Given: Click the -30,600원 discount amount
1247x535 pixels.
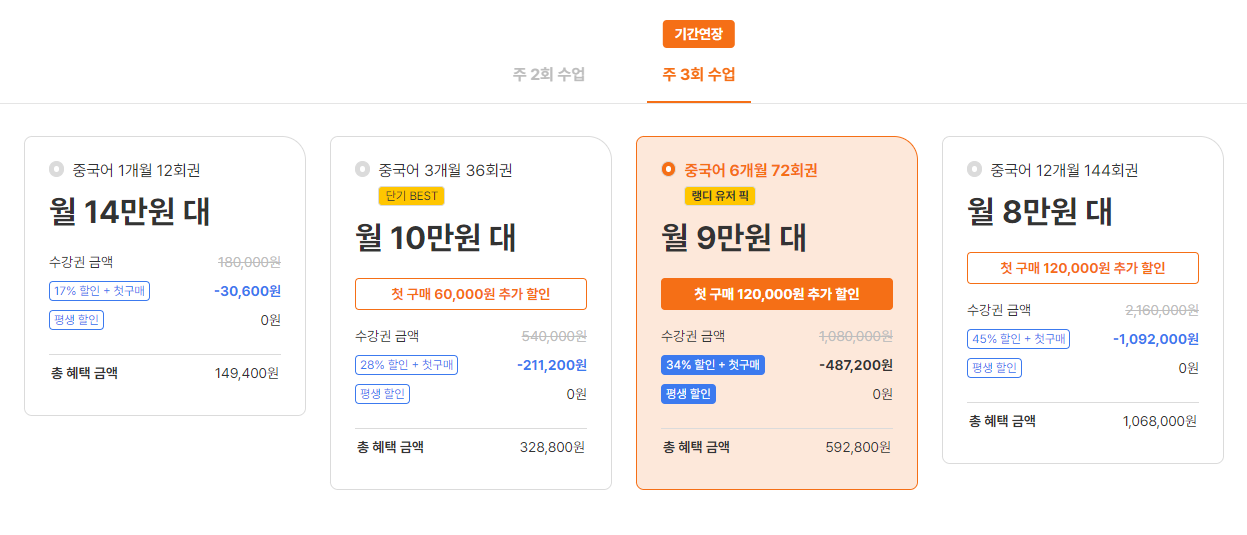Looking at the screenshot, I should (247, 291).
